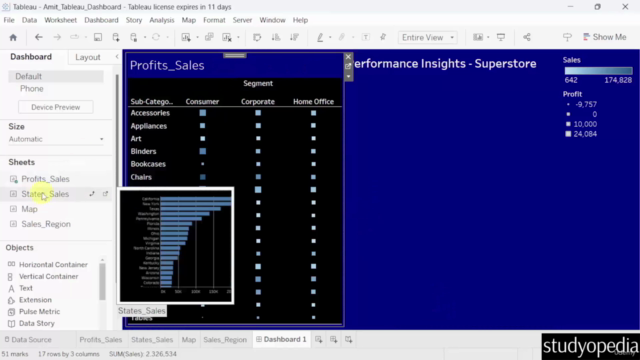Sort ascending using the toolbar icon
This screenshot has height=360, width=640.
pos(276,38)
